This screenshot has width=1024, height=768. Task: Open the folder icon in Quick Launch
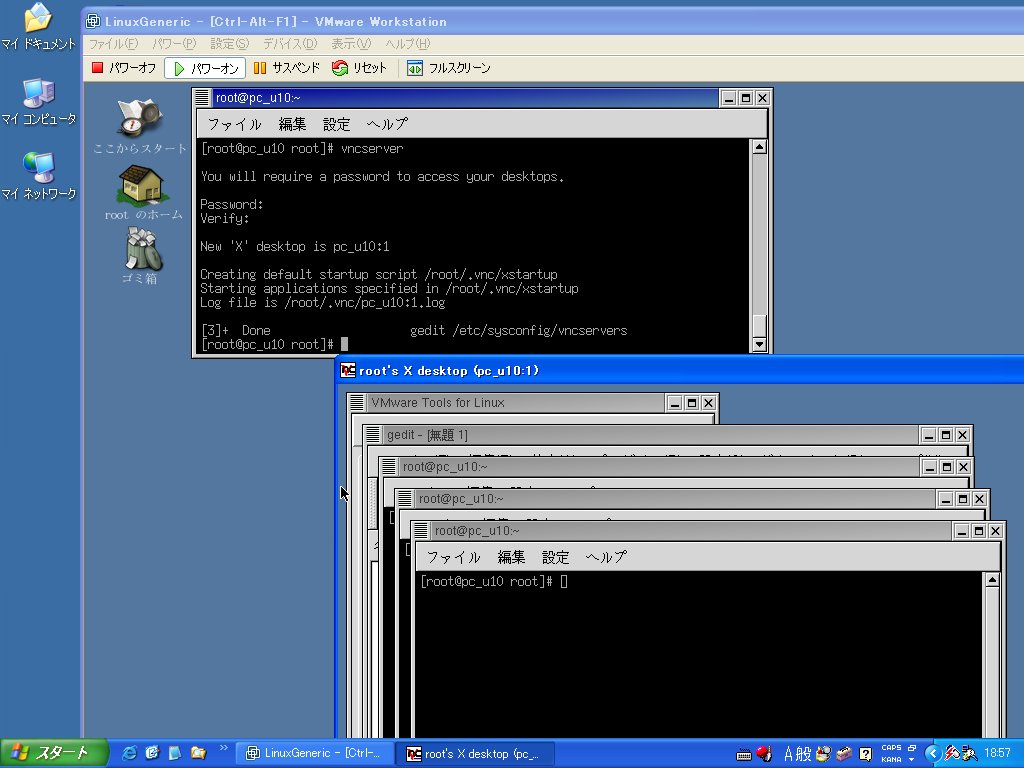pyautogui.click(x=198, y=753)
